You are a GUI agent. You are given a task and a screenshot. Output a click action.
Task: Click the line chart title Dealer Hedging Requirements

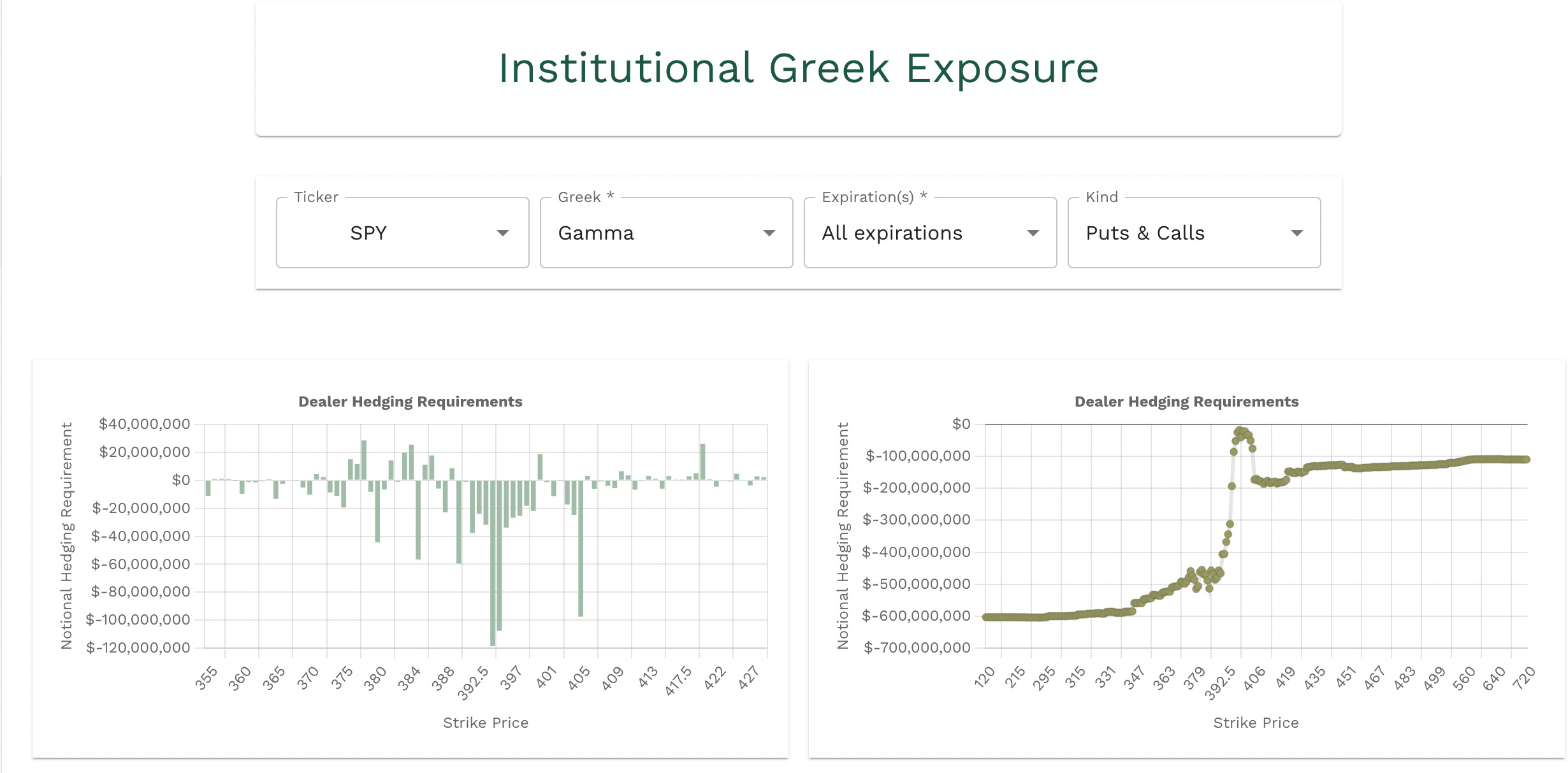pos(1186,401)
